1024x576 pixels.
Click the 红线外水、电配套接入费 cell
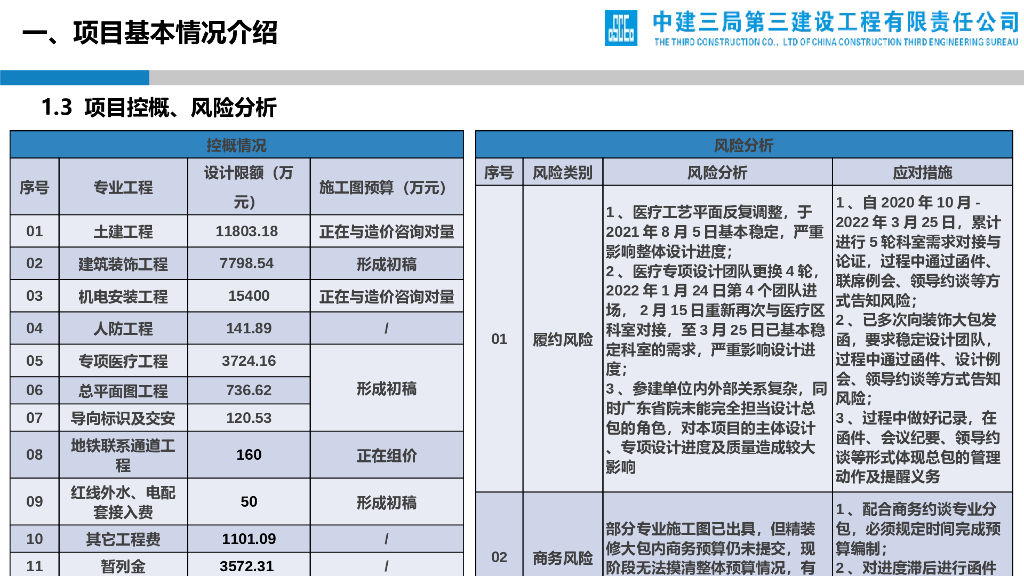coord(123,502)
